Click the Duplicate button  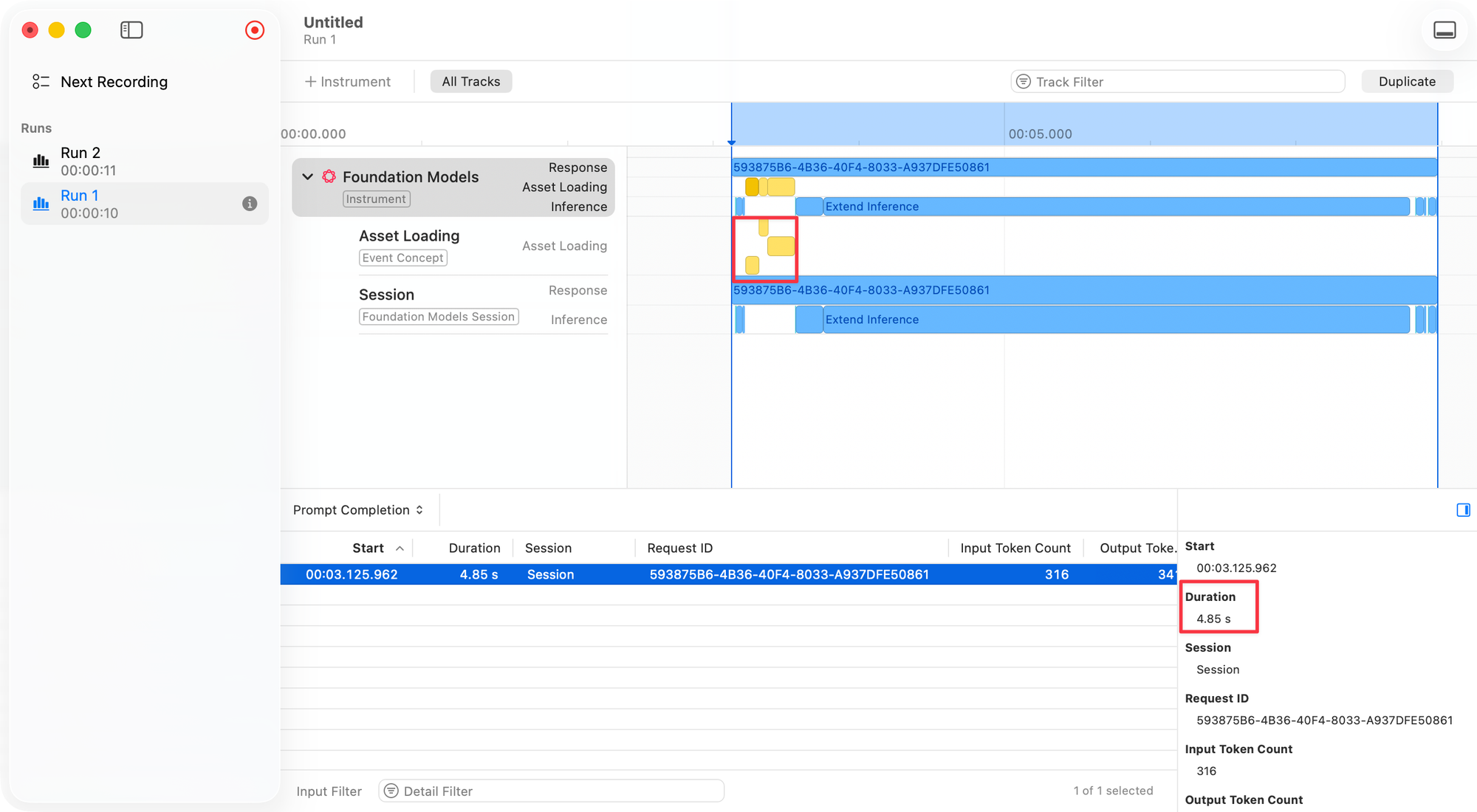point(1407,82)
